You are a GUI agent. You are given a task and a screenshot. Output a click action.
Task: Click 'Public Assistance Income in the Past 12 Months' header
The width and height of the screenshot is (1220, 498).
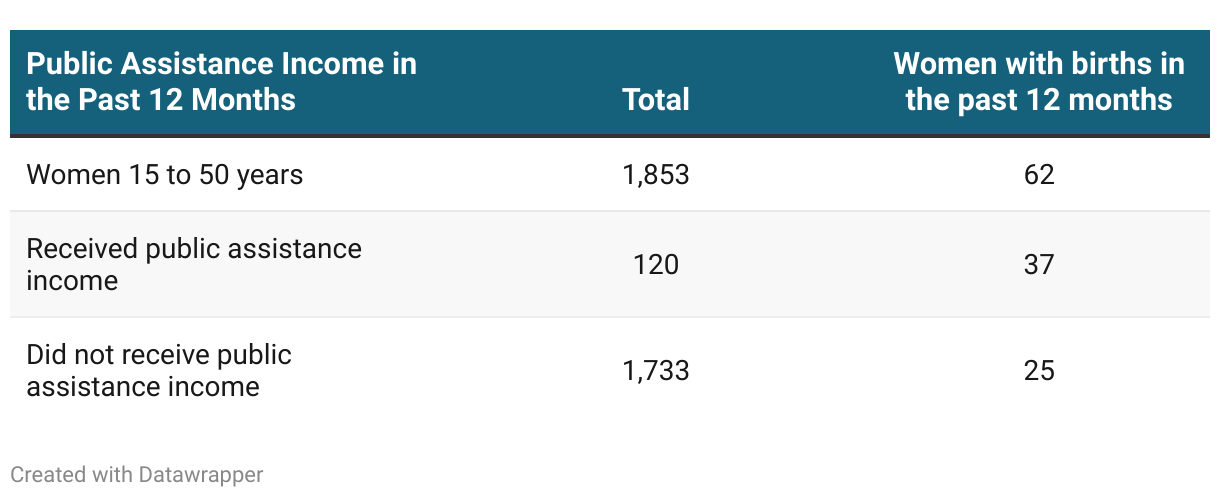tap(221, 81)
